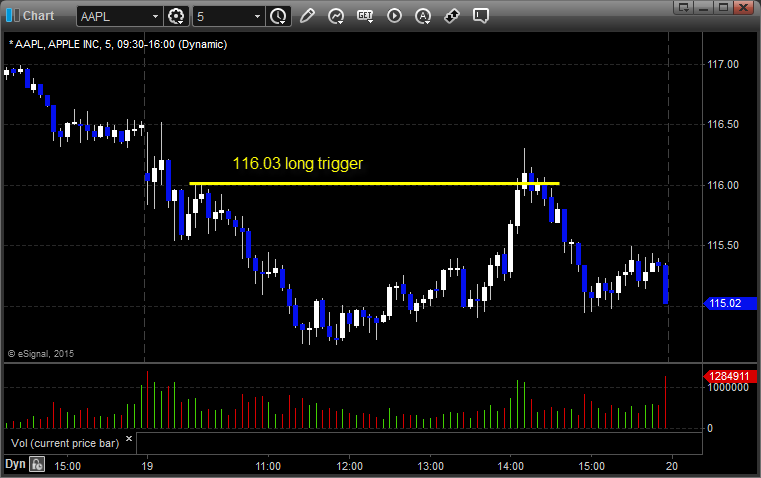761x478 pixels.
Task: Click the date 19 time axis label
Action: coord(147,466)
